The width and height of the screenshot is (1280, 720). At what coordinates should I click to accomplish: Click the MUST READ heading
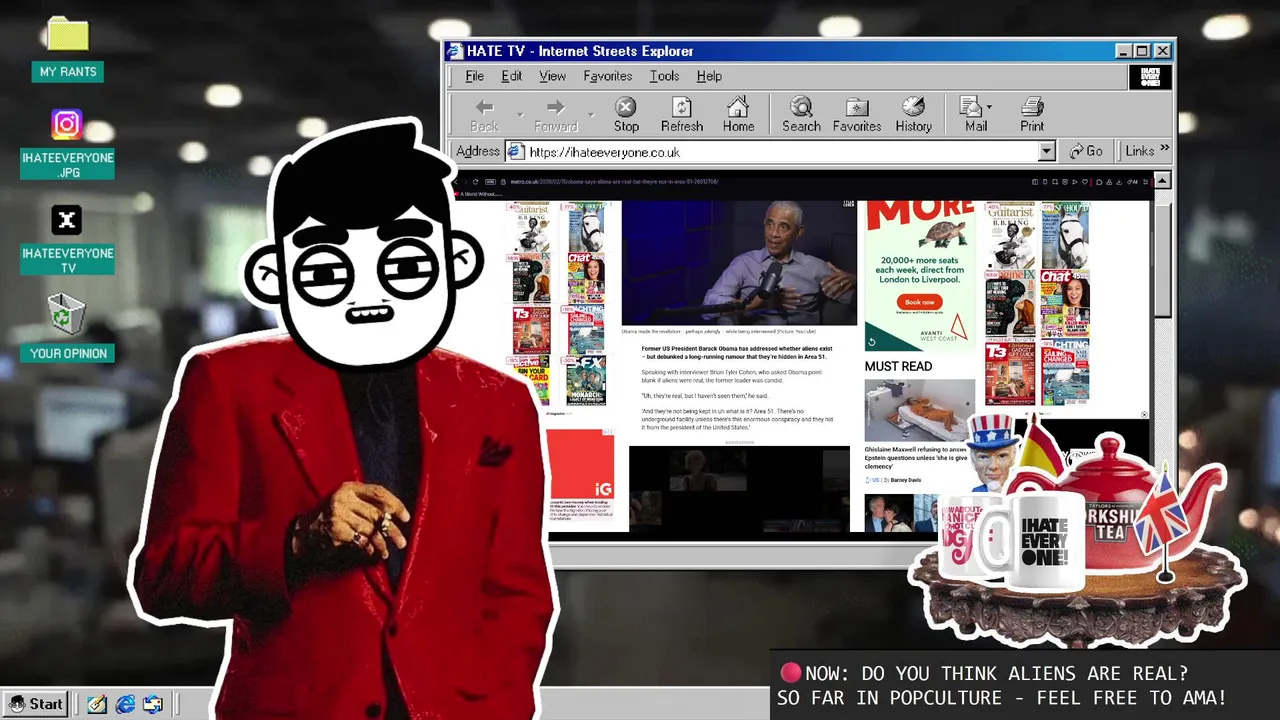pyautogui.click(x=898, y=367)
